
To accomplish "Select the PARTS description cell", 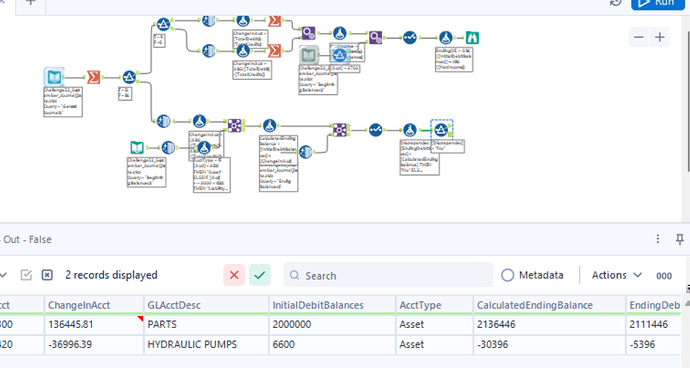I will [x=206, y=324].
